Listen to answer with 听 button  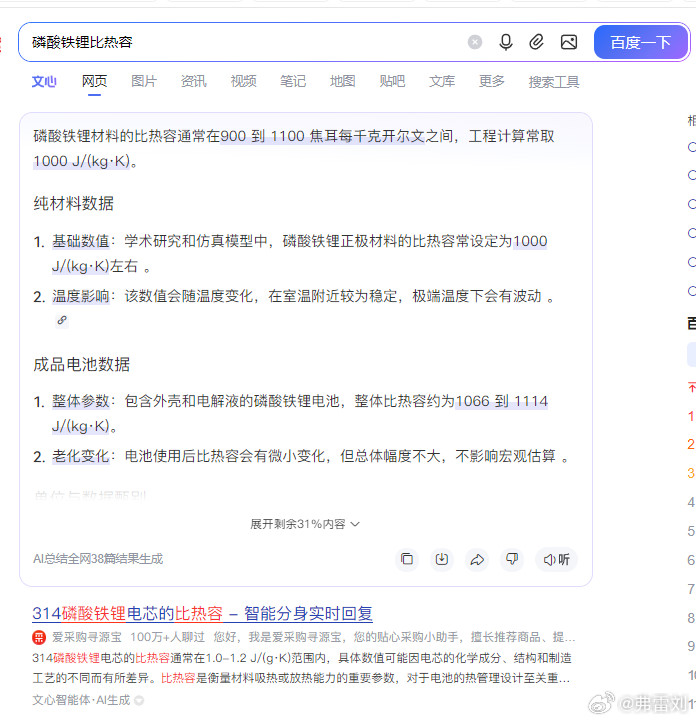[557, 559]
